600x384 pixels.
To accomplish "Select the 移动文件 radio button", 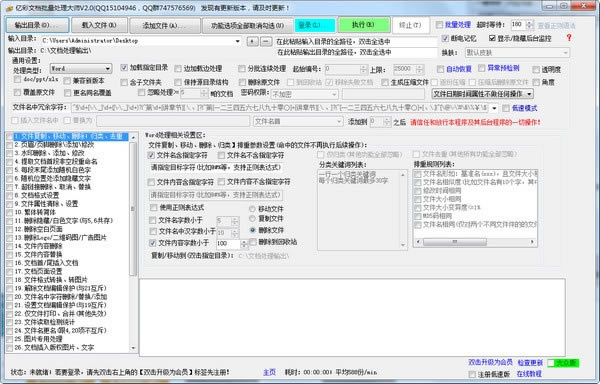I will click(252, 209).
